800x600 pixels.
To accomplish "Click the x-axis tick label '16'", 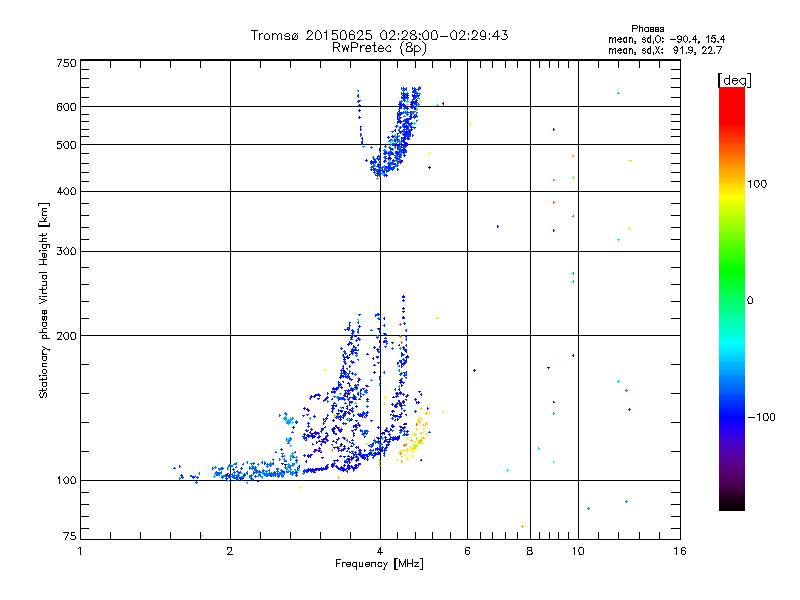I will 680,551.
